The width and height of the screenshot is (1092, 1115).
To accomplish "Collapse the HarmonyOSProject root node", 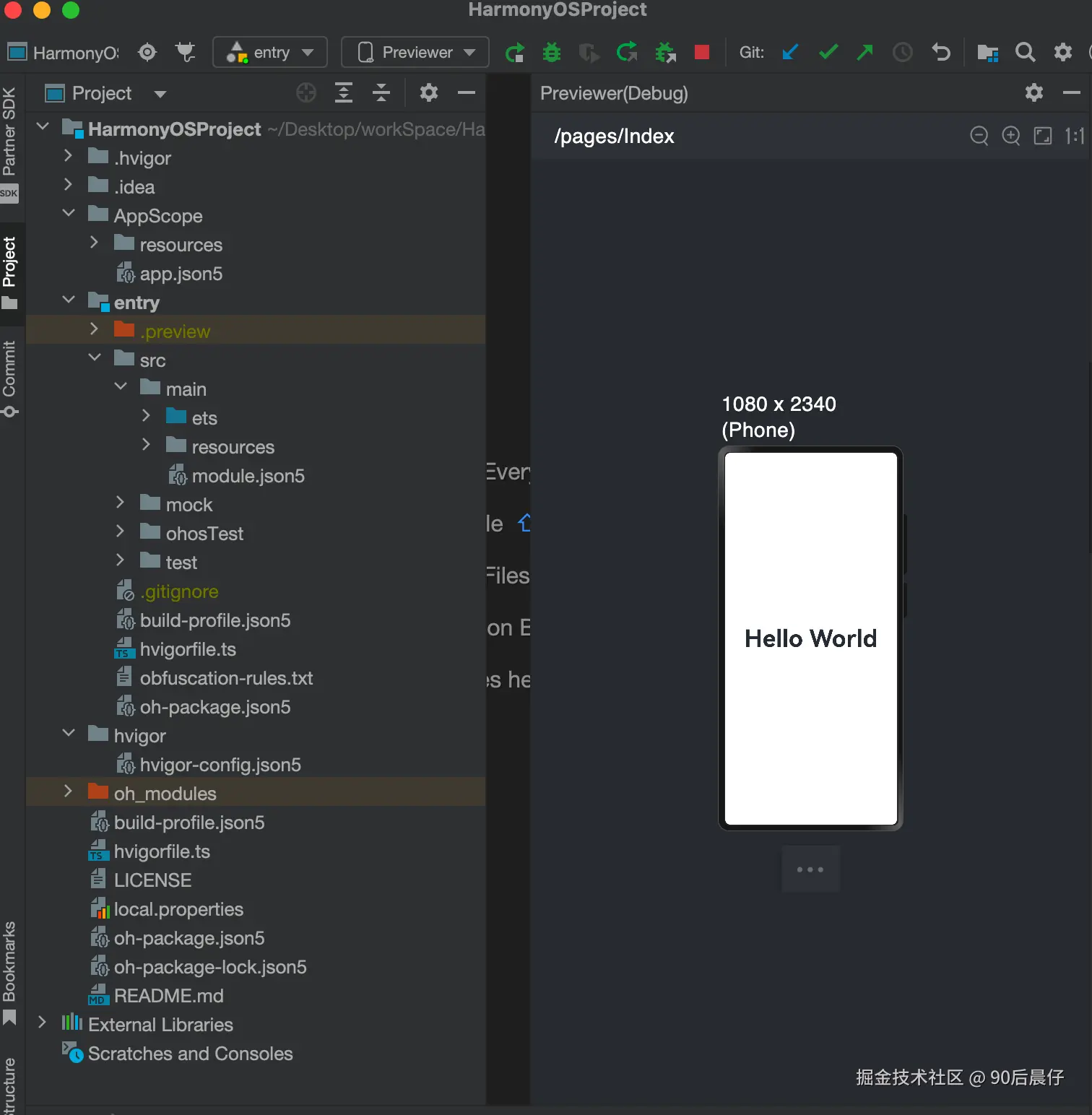I will [x=43, y=127].
